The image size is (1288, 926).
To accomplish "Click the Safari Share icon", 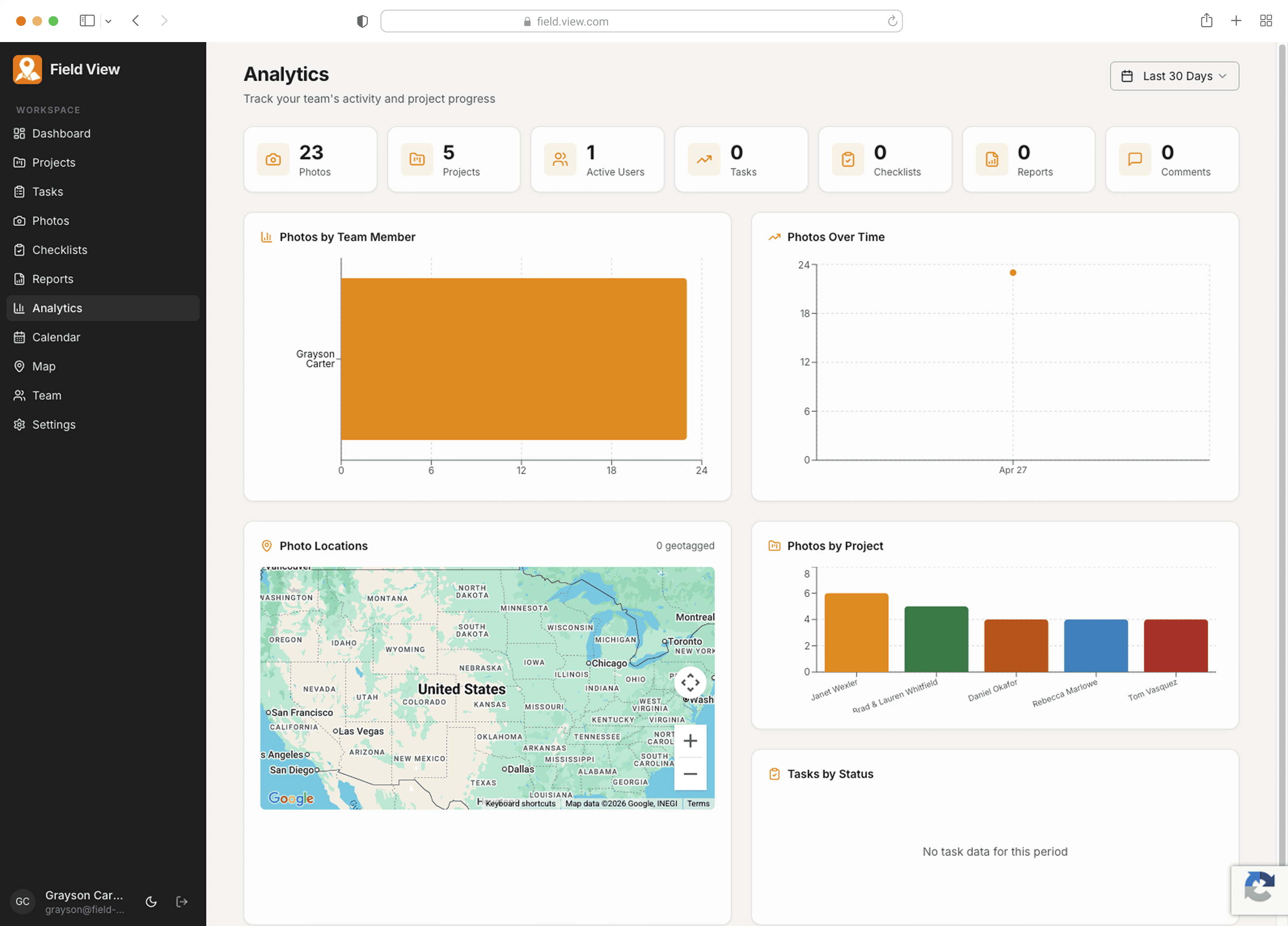I will pos(1206,21).
